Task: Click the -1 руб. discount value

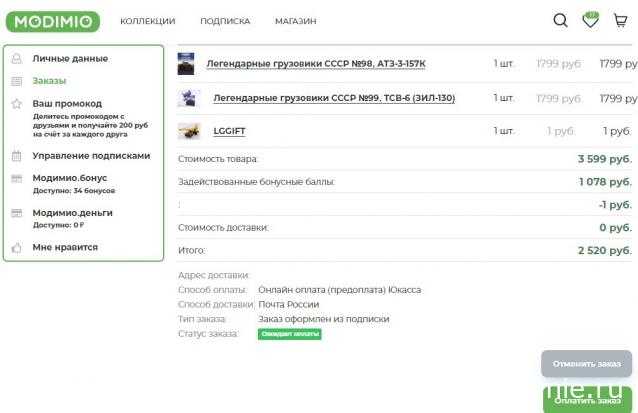Action: (x=615, y=205)
